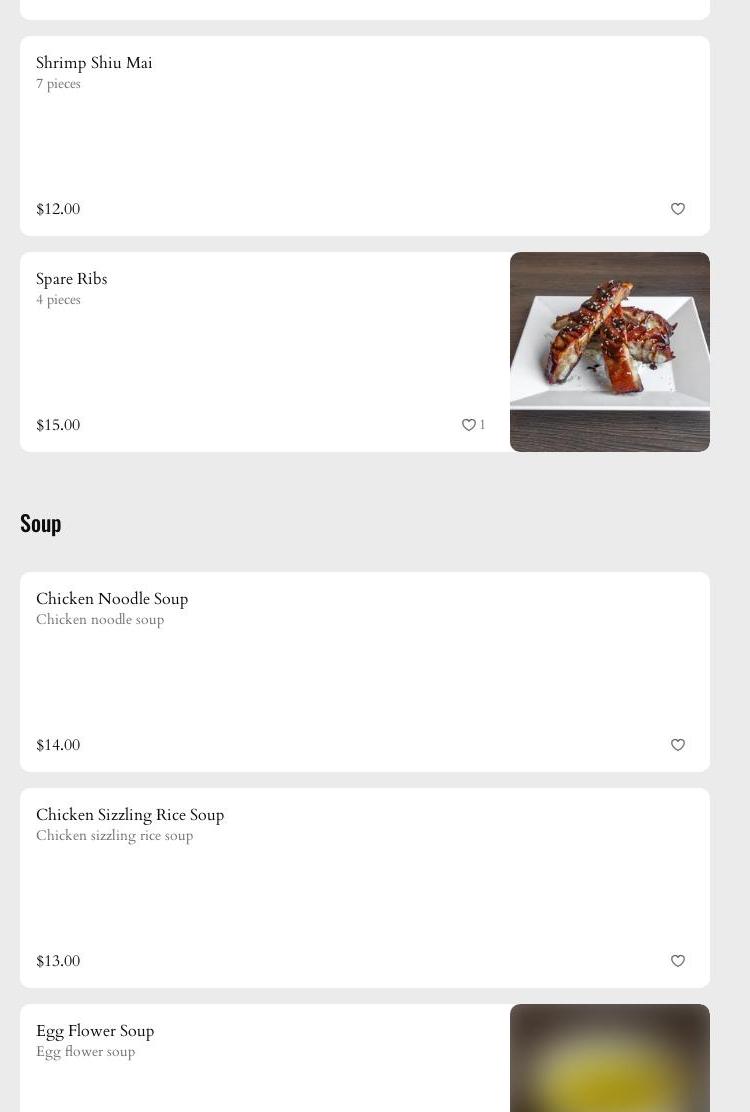The image size is (750, 1112).
Task: Click the Spare Ribs like count
Action: 482,425
